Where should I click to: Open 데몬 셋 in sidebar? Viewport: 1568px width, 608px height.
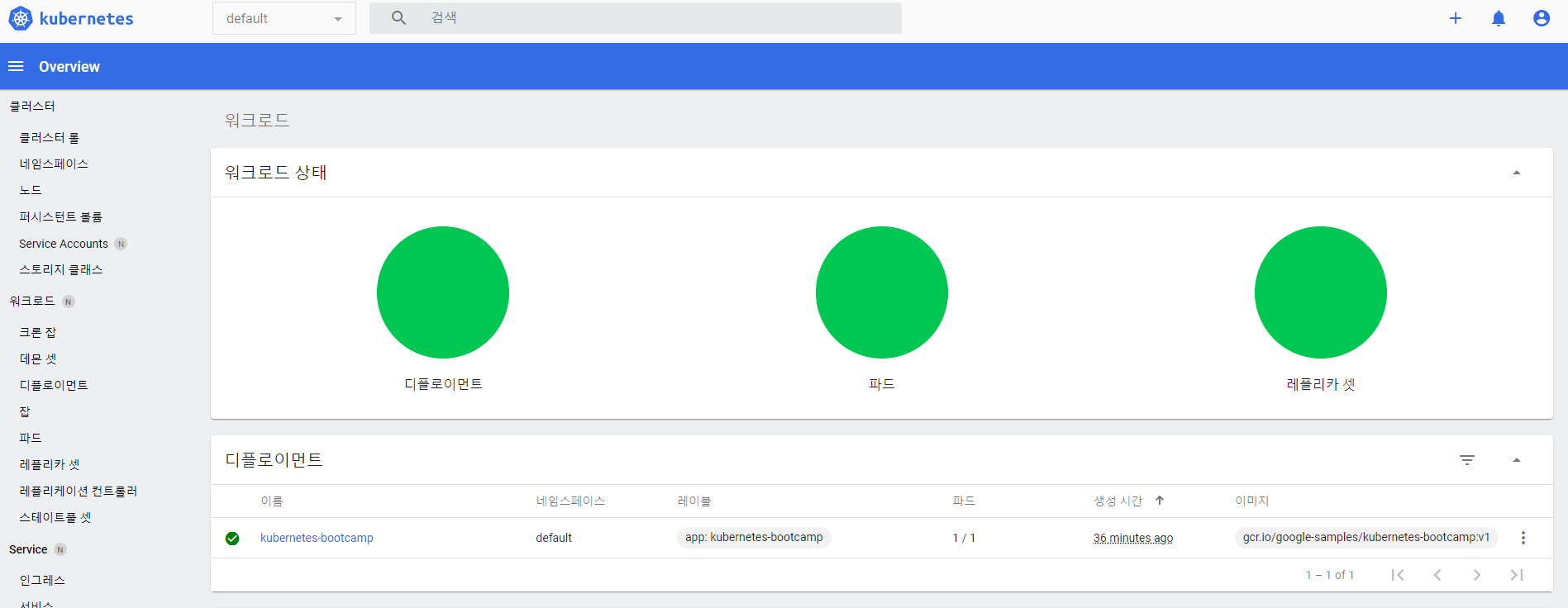pos(38,359)
